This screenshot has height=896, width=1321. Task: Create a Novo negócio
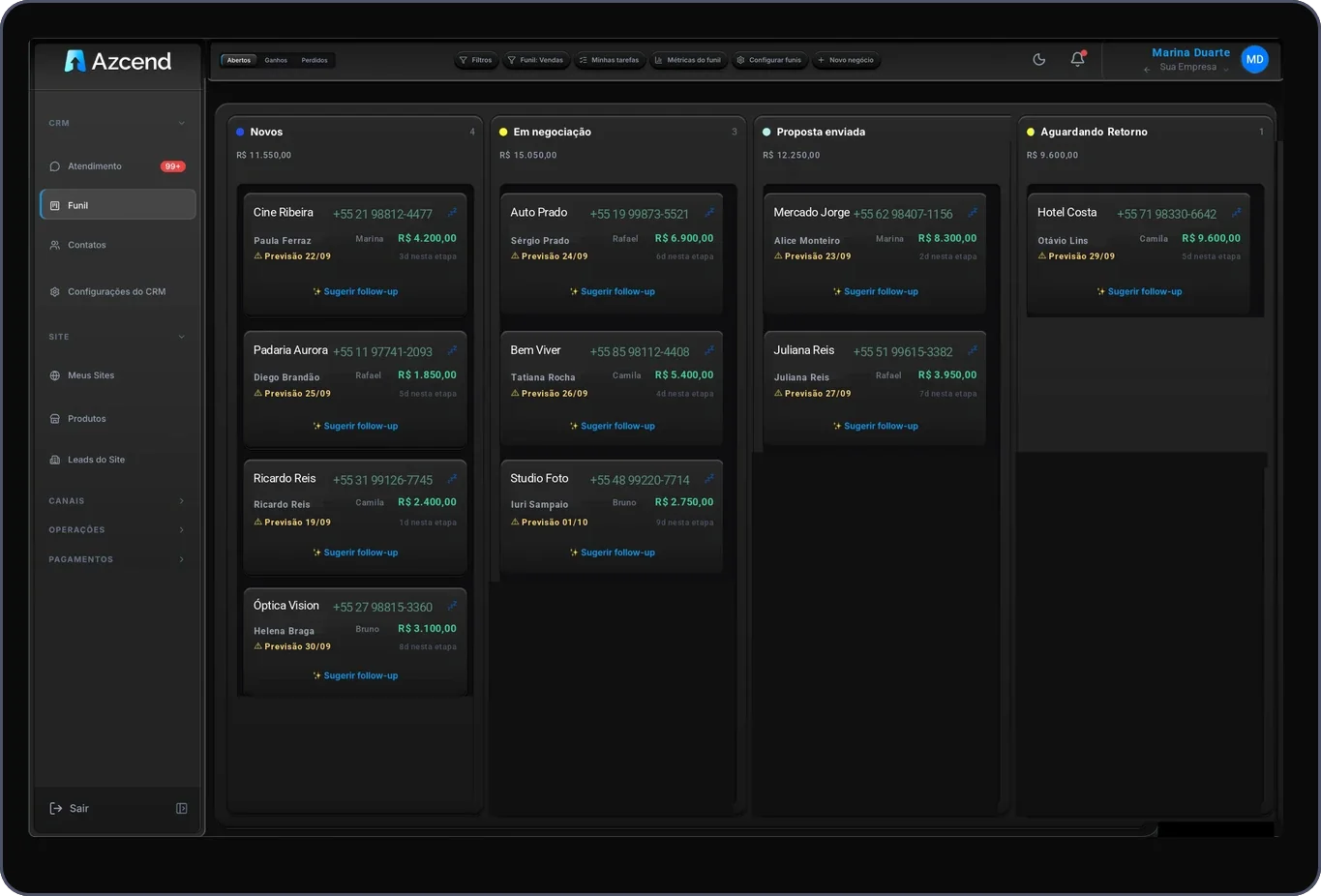[x=846, y=60]
